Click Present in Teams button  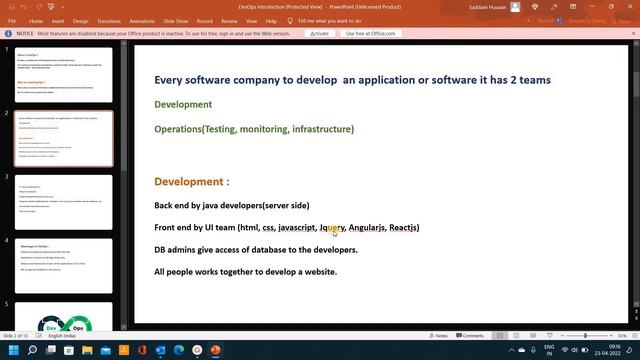coord(587,21)
